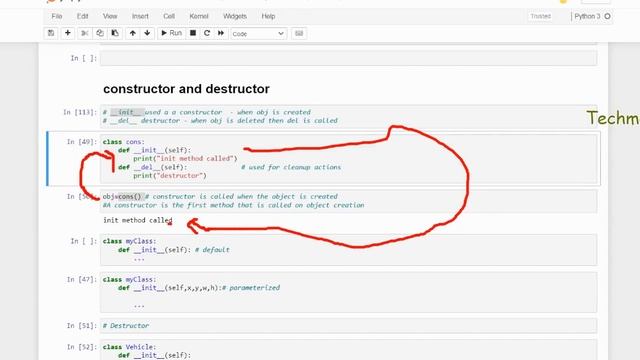Viewport: 640px width, 360px height.
Task: Cut selected cells with scissors icon
Action: point(84,33)
